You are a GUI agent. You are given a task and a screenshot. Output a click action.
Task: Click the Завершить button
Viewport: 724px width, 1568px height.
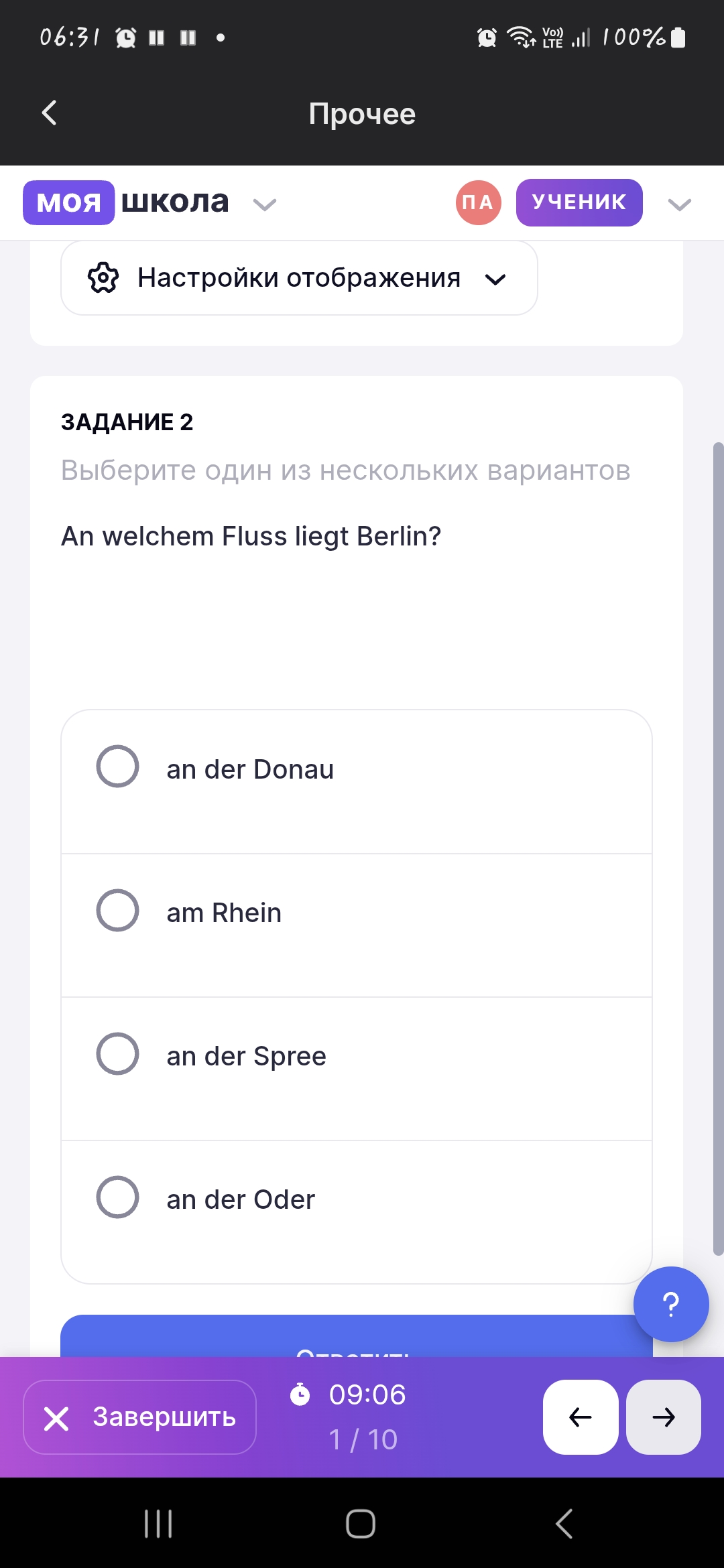pos(140,1417)
